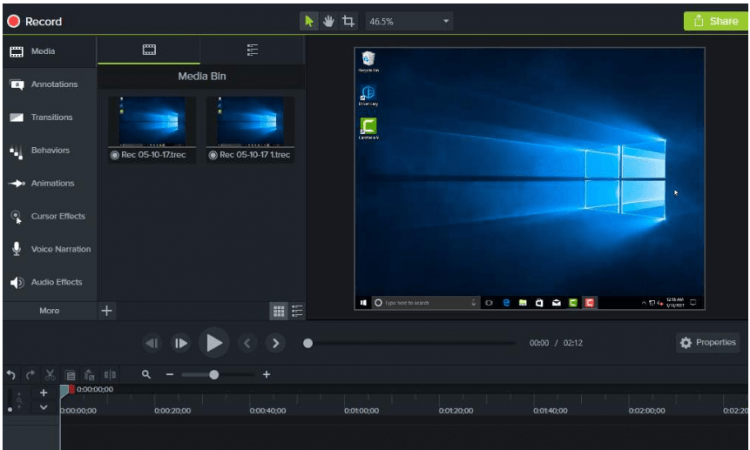
Task: Click the Paste icon in timeline toolbar
Action: pos(89,375)
